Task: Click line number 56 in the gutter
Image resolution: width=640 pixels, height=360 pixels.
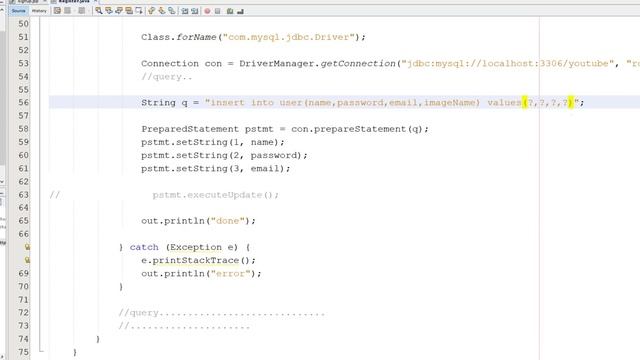Action: 24,102
